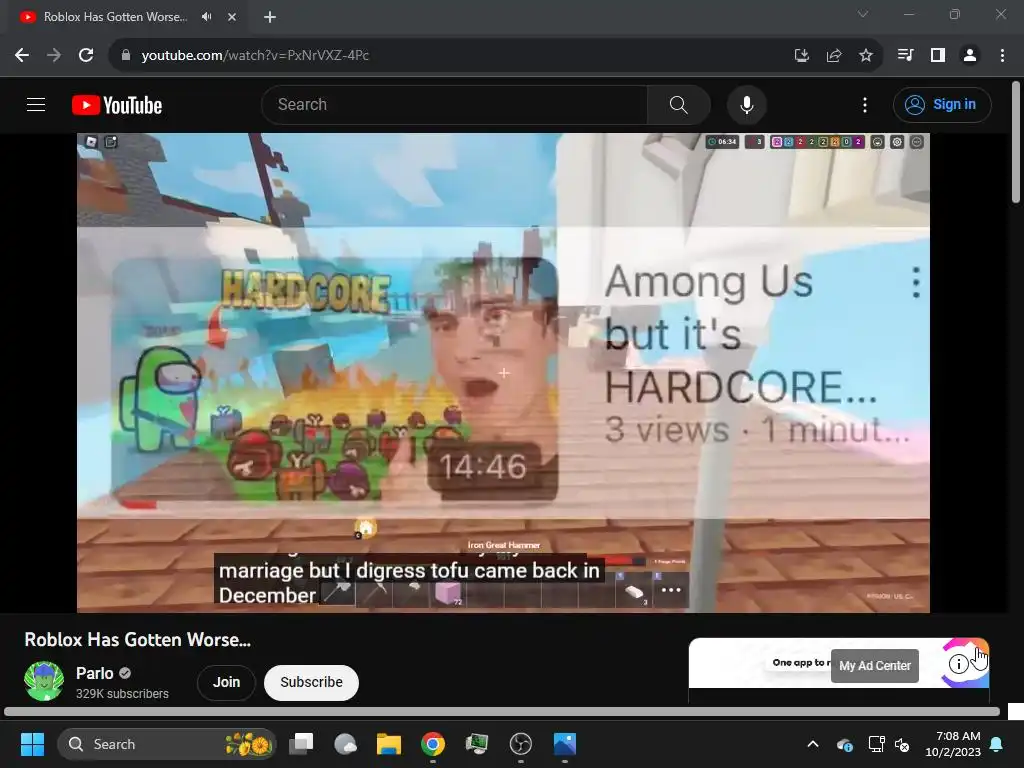Click the Roblox Has Gotten Worse video title
The image size is (1024, 768).
point(137,639)
